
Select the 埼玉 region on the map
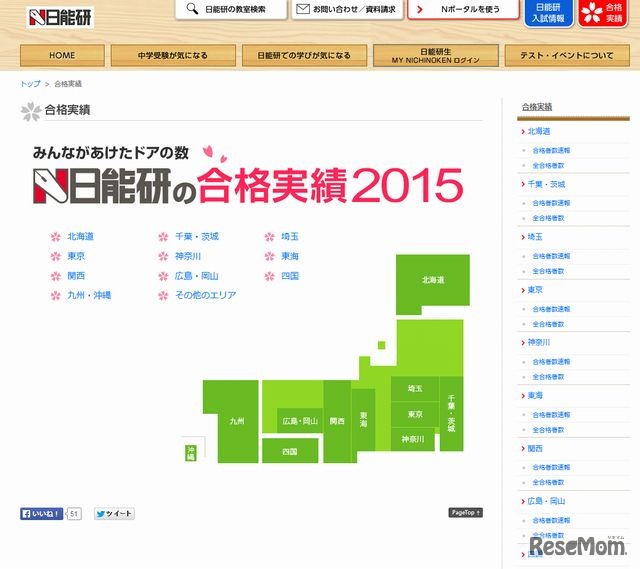pos(415,388)
